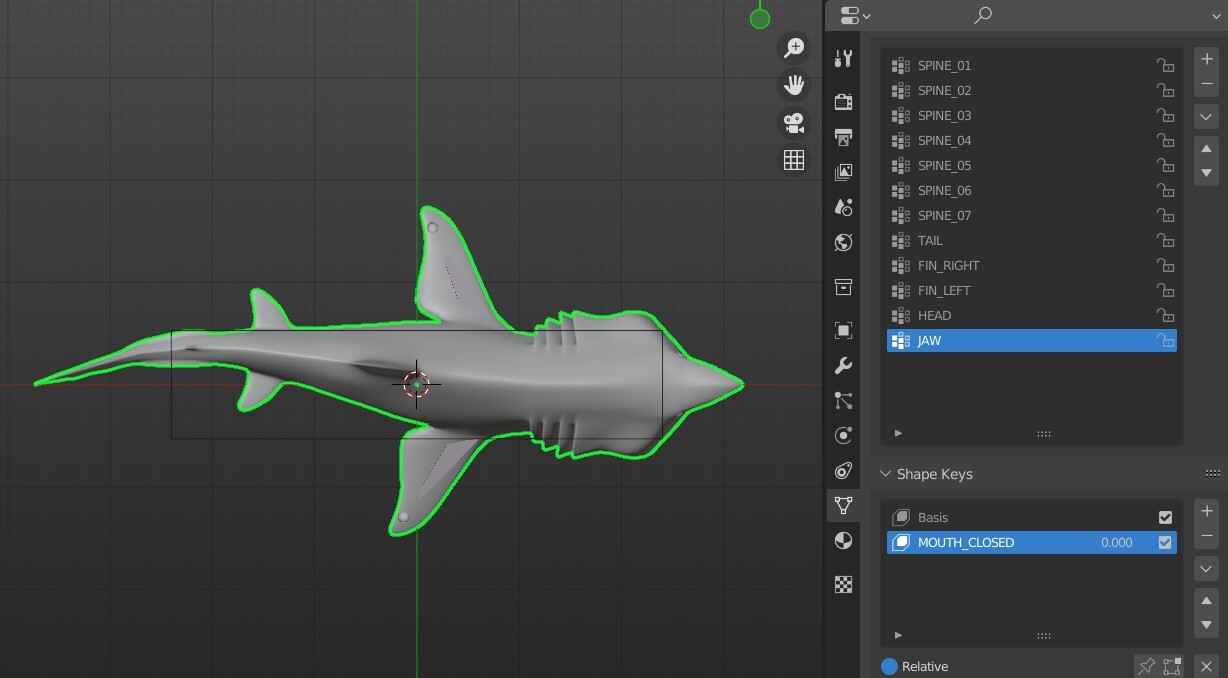Open the shape key specials dropdown
Image resolution: width=1228 pixels, height=678 pixels.
1205,568
